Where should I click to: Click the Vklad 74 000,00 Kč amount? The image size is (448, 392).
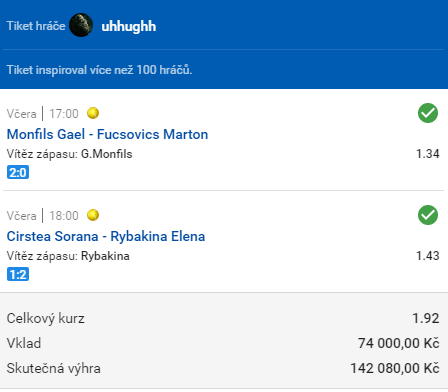(x=399, y=343)
